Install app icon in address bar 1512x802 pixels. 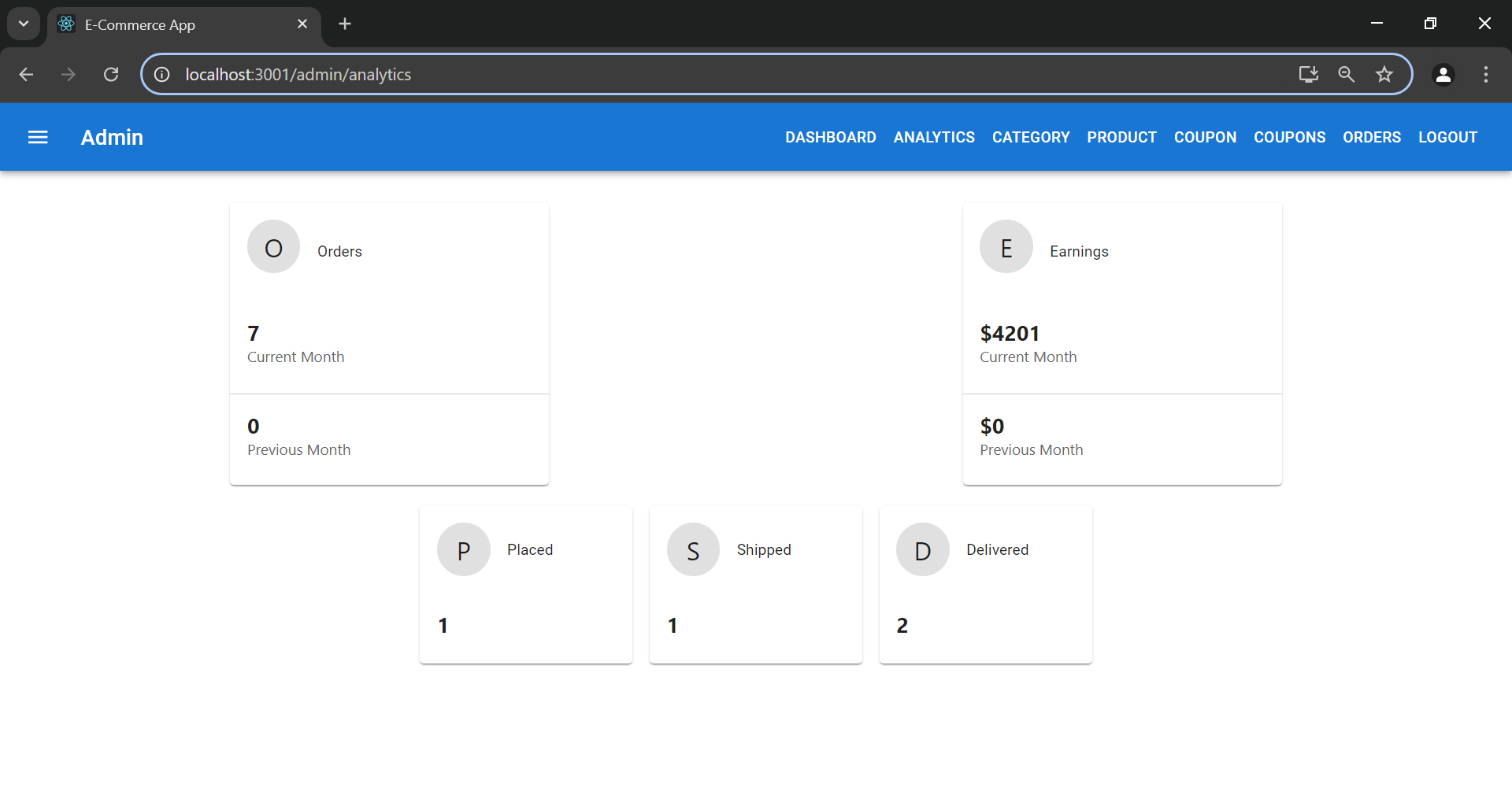pos(1308,74)
